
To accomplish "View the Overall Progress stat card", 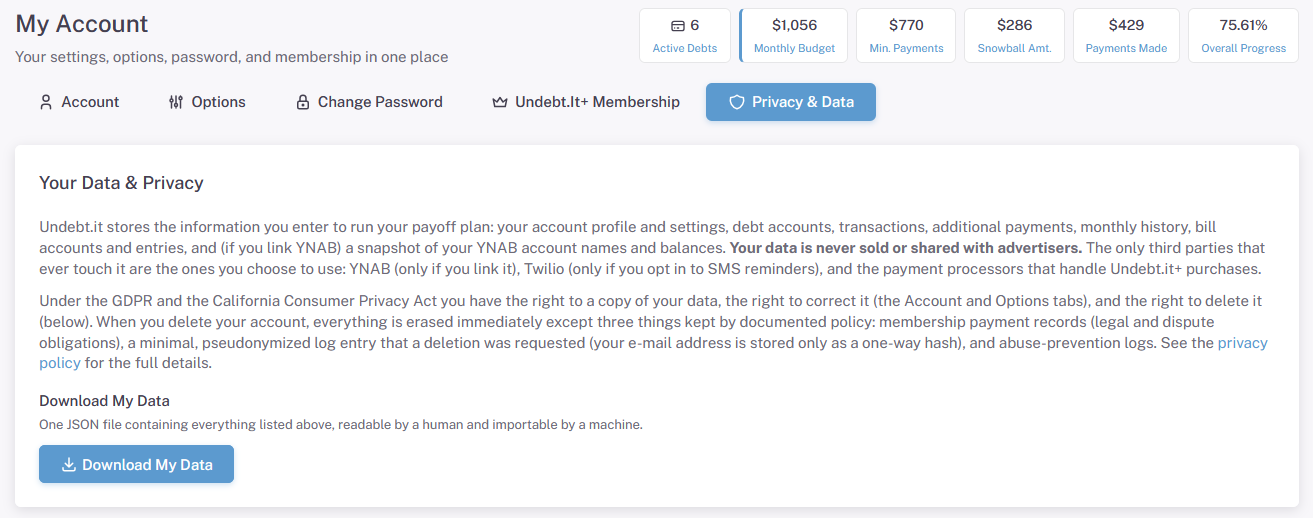I will 1243,35.
